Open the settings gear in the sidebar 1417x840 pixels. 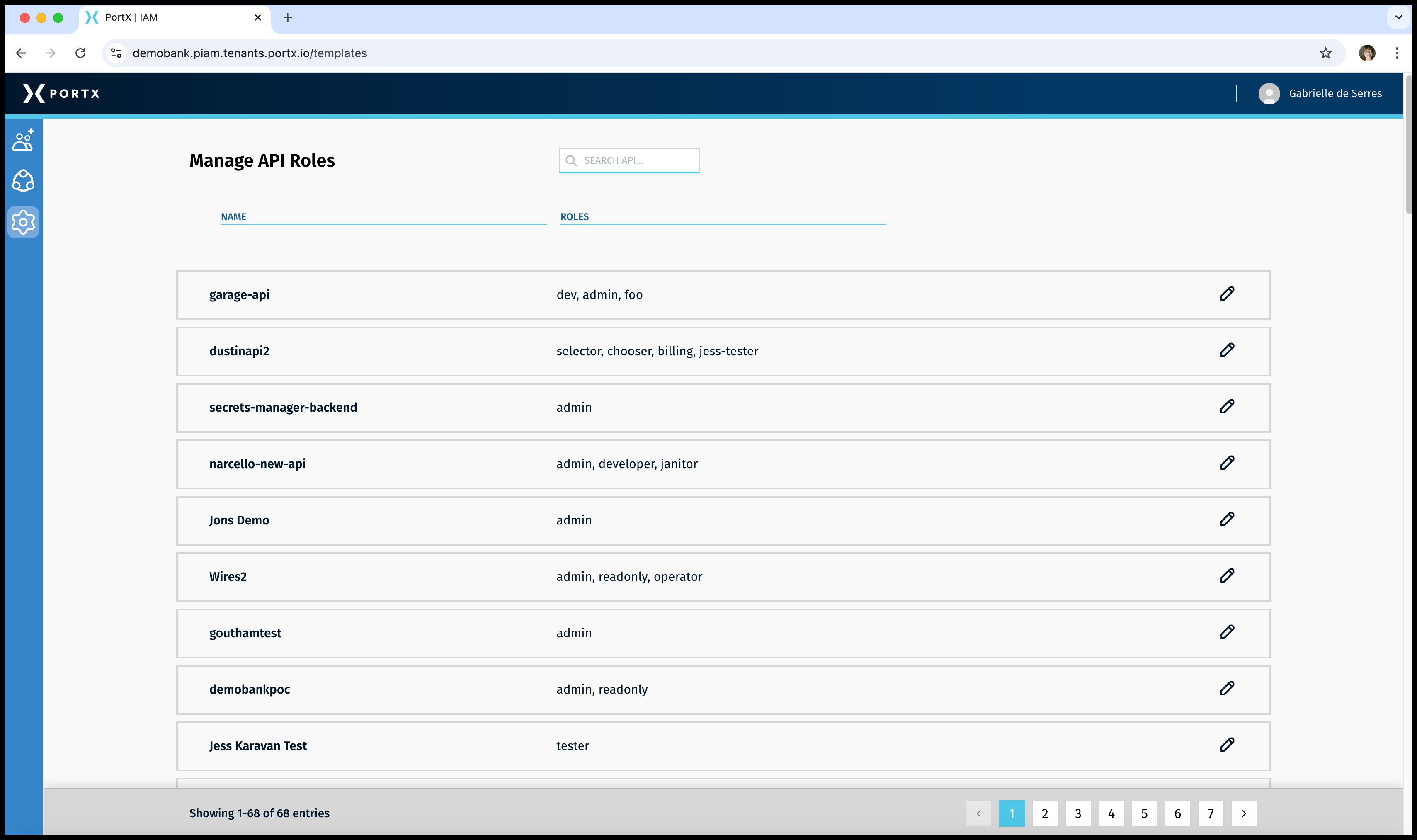click(x=23, y=222)
